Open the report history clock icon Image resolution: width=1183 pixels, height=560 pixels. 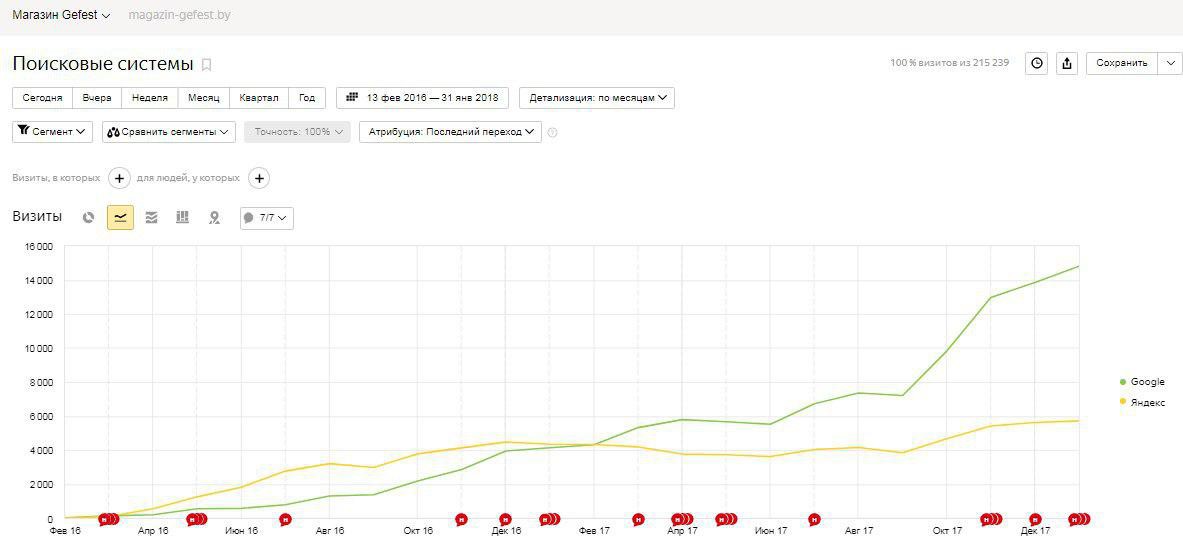[1037, 63]
